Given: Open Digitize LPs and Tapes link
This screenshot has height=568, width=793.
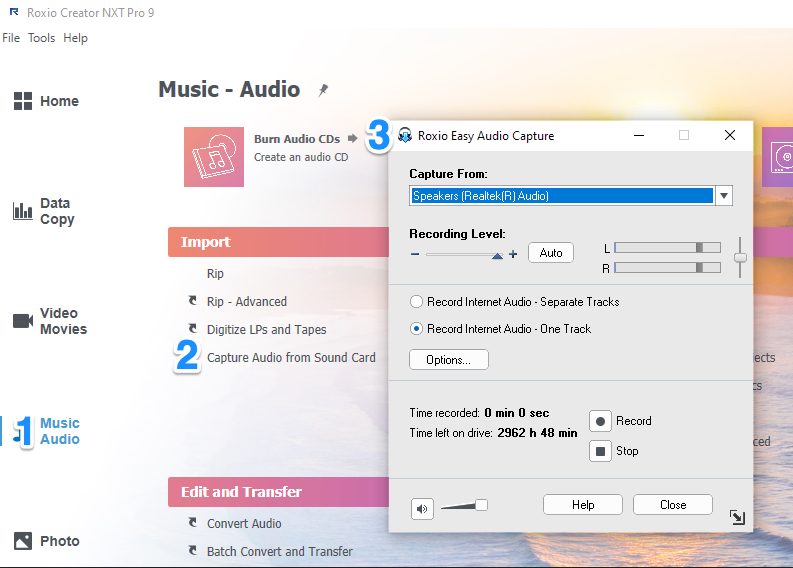Looking at the screenshot, I should click(267, 330).
